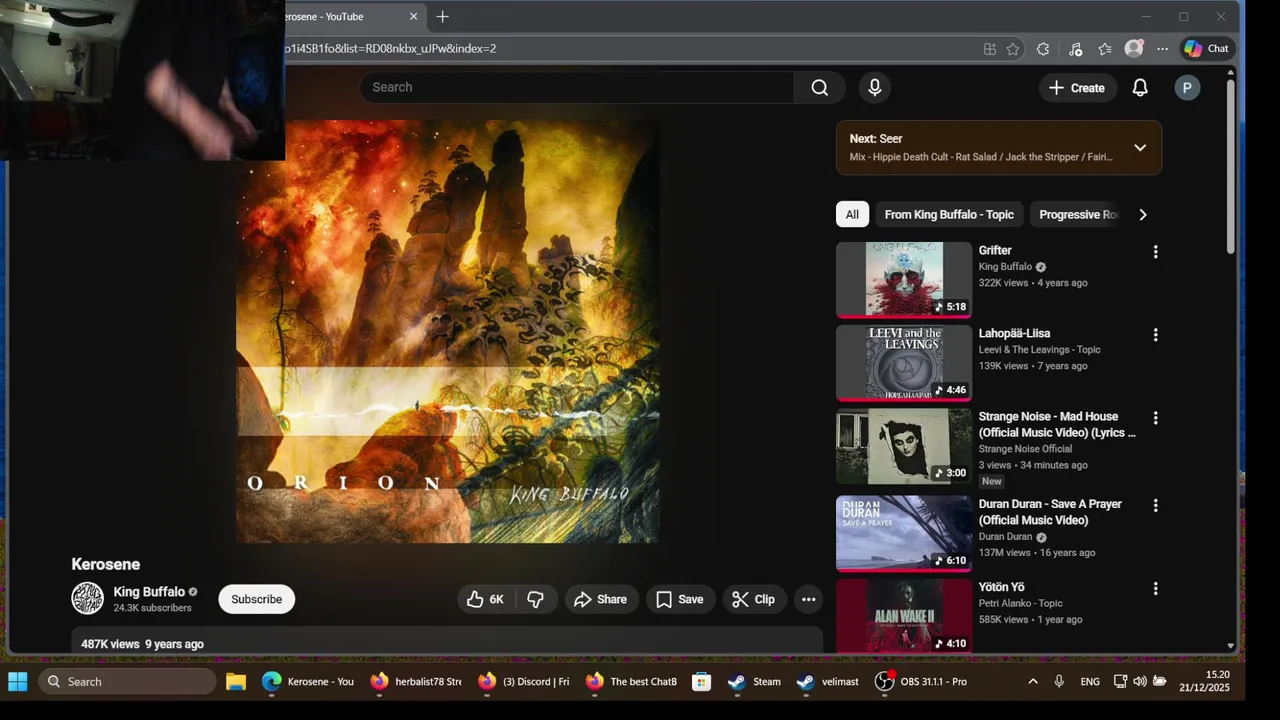Open Edge settings and more menu
The height and width of the screenshot is (720, 1280).
pos(1162,48)
